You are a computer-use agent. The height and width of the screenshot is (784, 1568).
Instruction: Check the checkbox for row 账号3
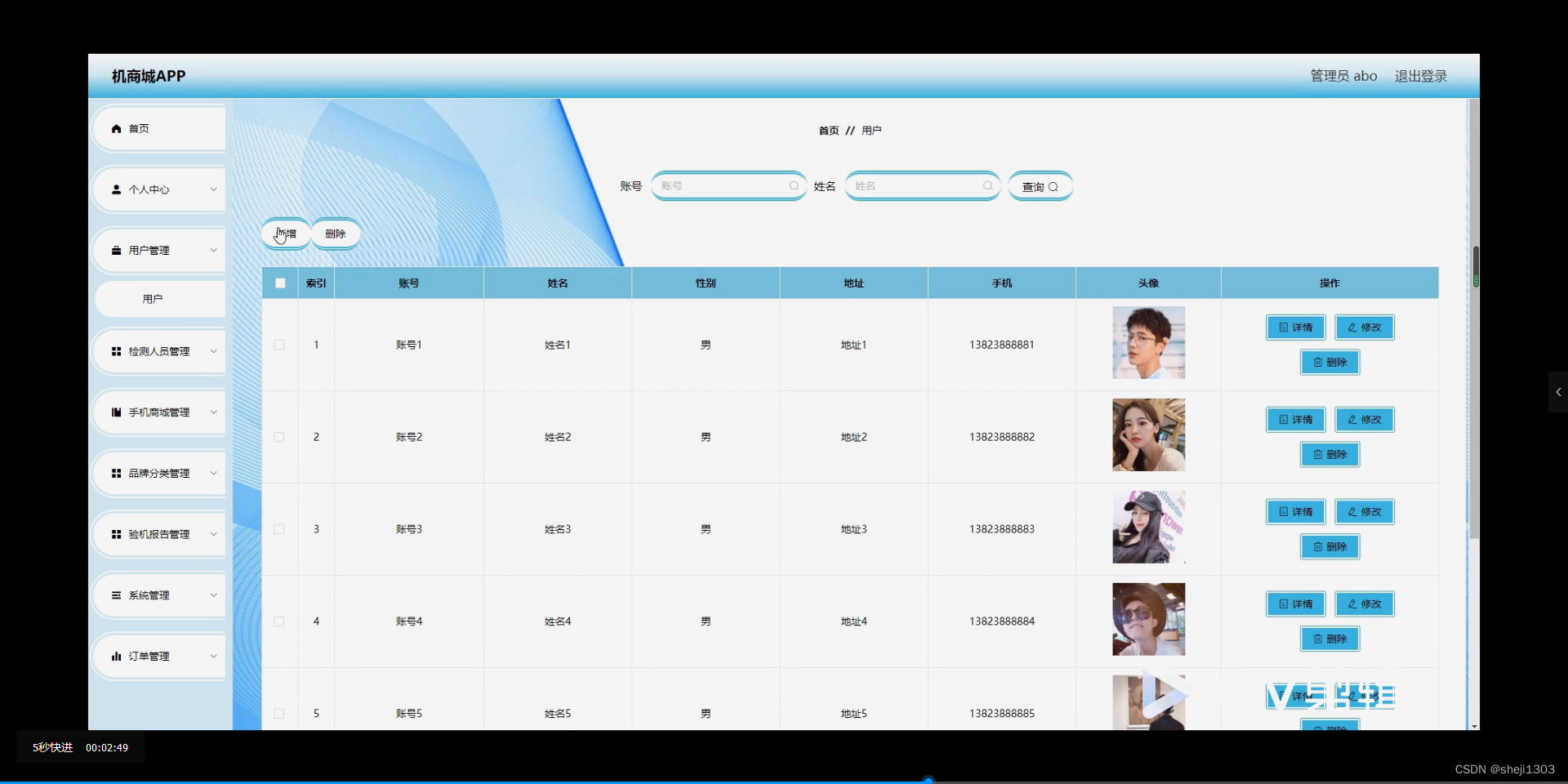[x=278, y=529]
